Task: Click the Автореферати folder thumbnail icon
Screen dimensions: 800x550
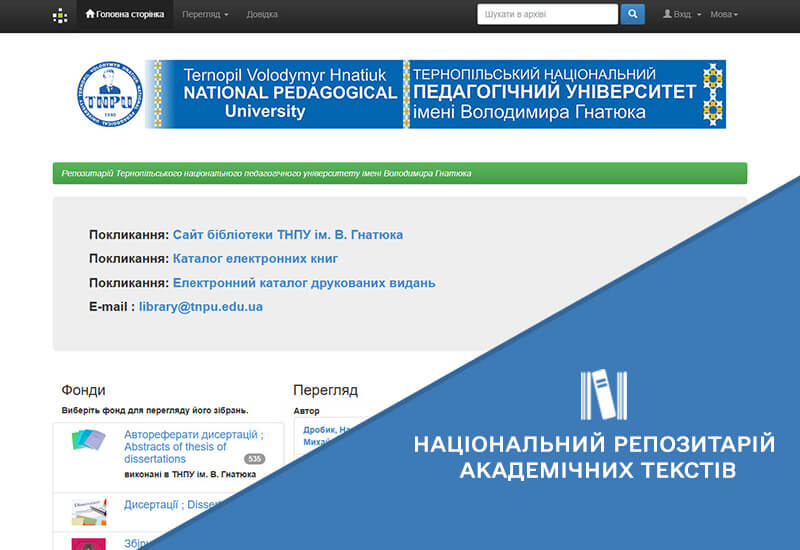Action: 88,440
